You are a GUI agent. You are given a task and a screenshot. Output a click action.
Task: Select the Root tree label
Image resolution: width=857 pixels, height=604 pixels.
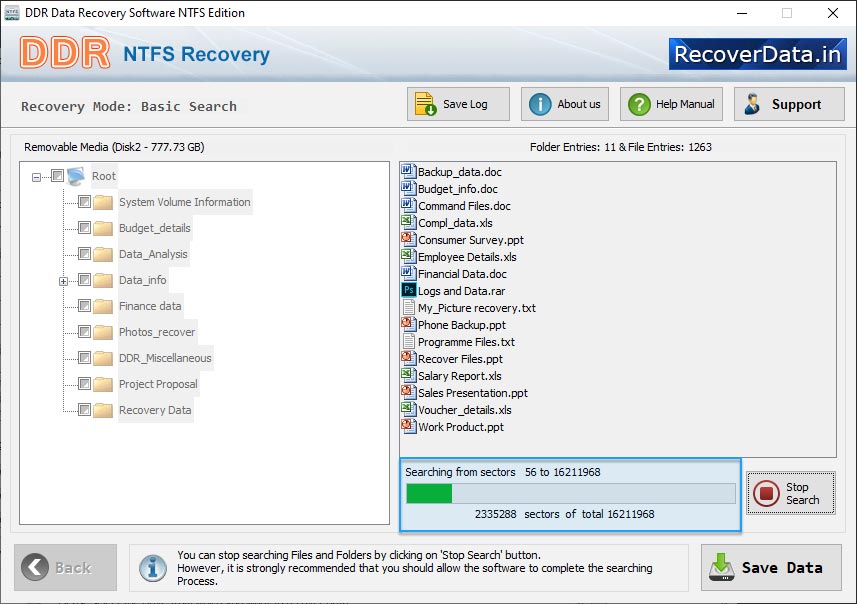click(x=104, y=176)
